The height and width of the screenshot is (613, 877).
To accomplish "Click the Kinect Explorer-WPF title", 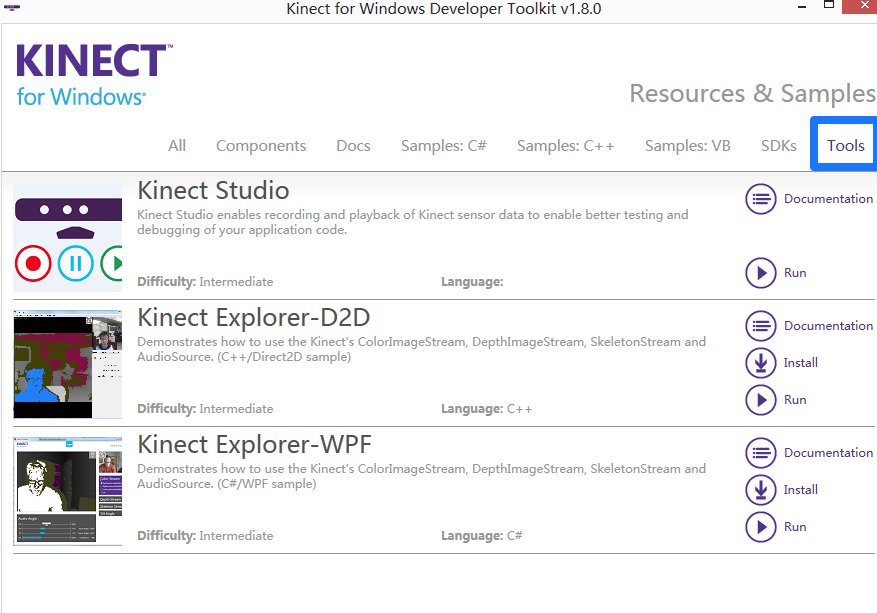I will coord(254,445).
